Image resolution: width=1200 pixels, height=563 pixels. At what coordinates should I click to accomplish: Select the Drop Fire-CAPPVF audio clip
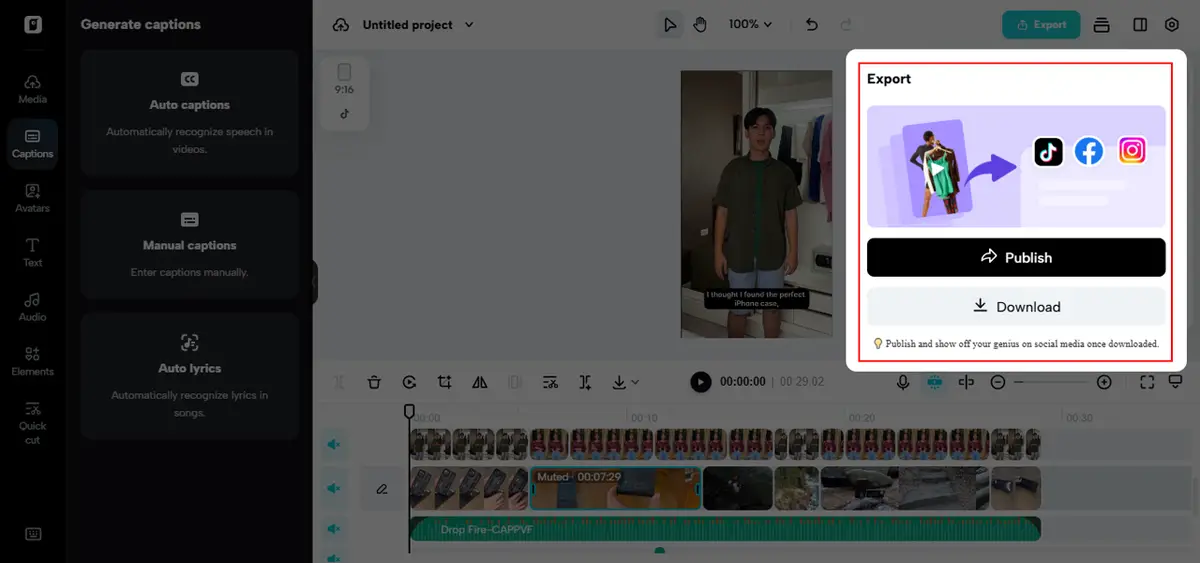[725, 529]
